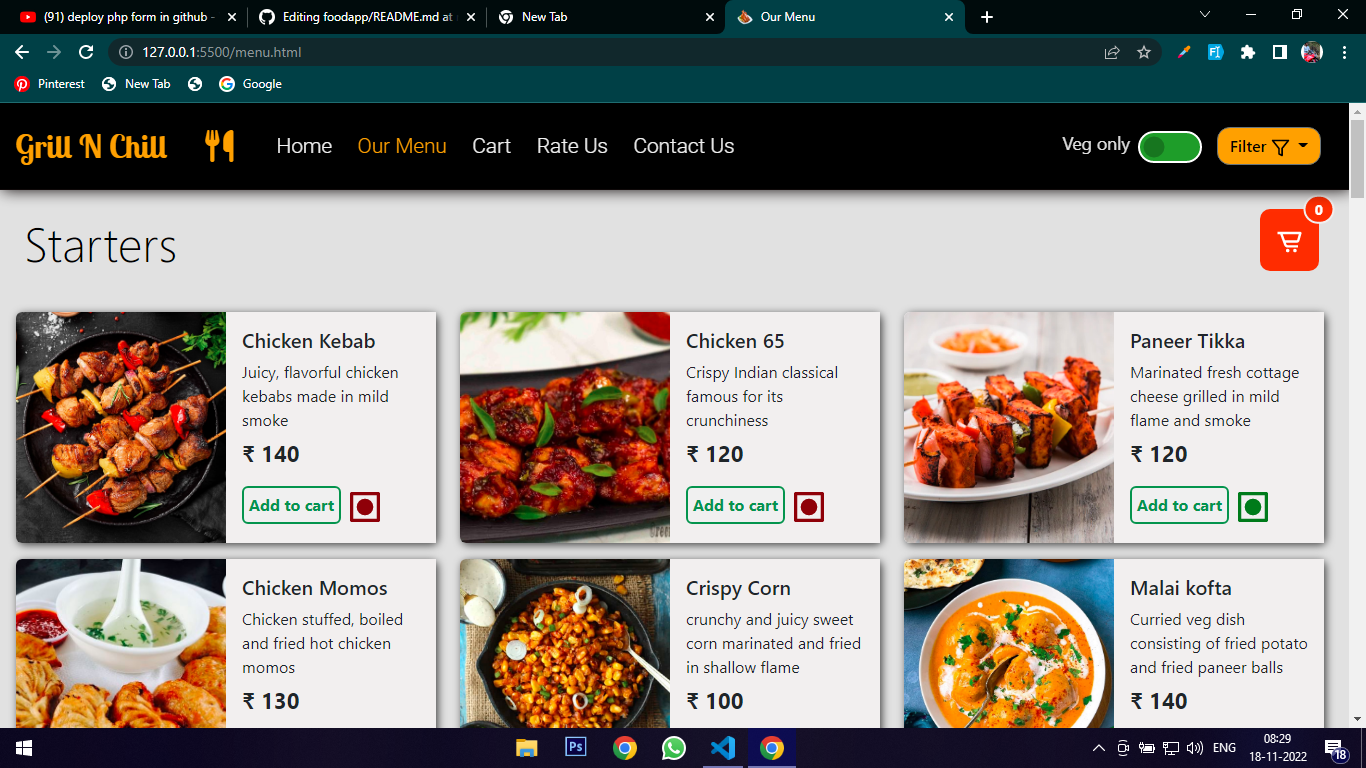Open the browser Extensions puzzle icon
Image resolution: width=1366 pixels, height=768 pixels.
(x=1247, y=52)
